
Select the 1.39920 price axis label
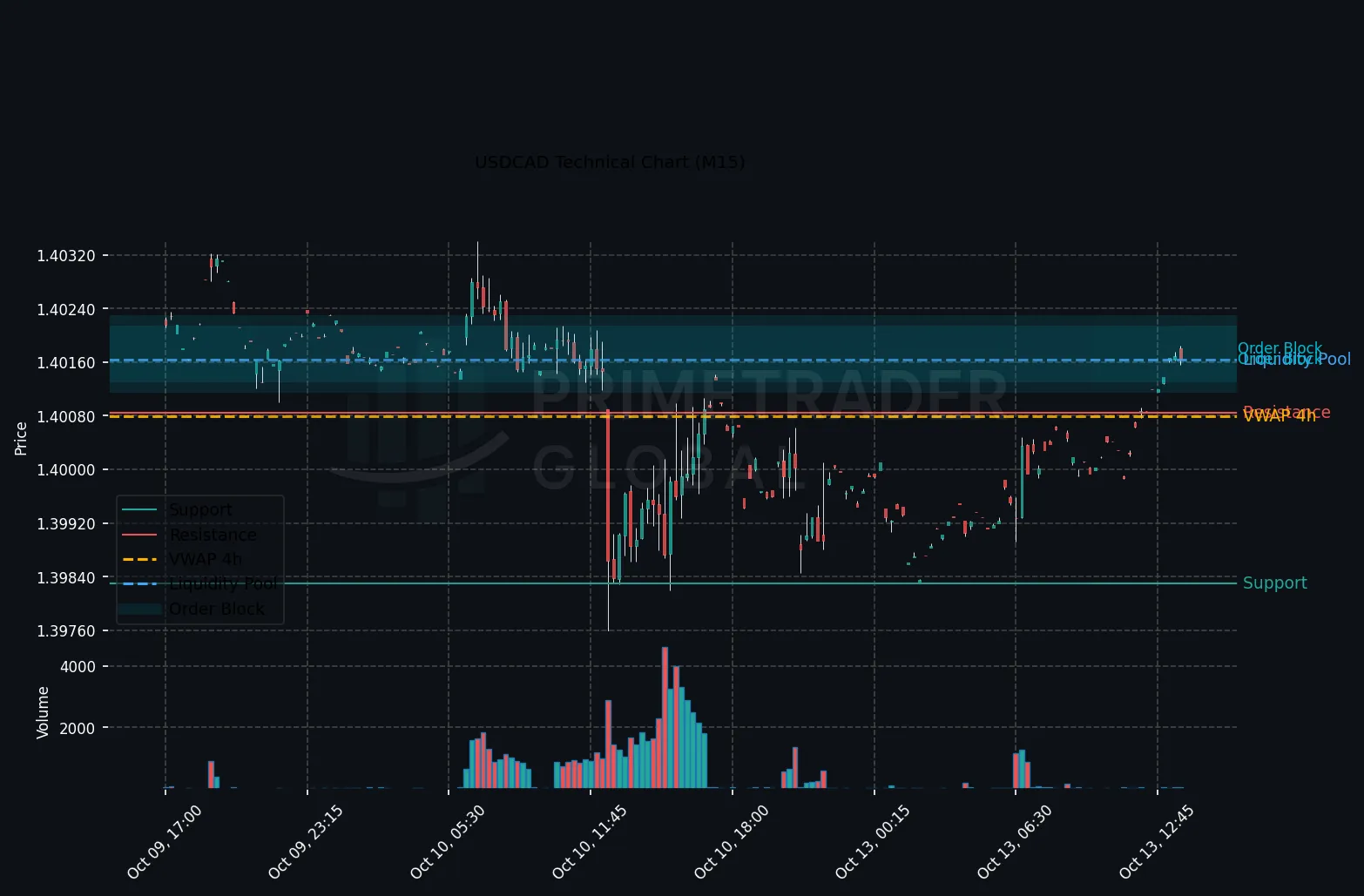click(x=67, y=524)
